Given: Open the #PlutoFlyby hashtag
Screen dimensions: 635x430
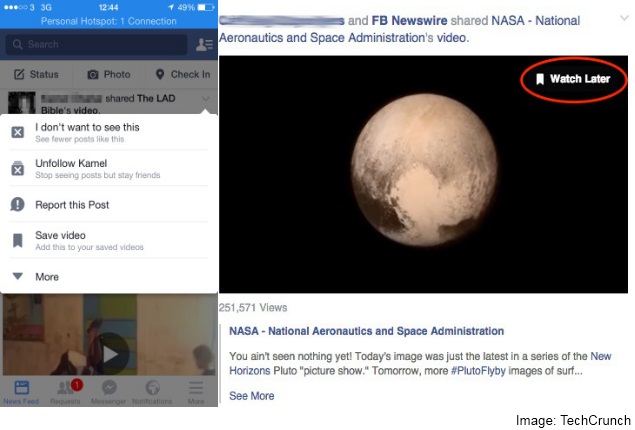Looking at the screenshot, I should pyautogui.click(x=478, y=371).
